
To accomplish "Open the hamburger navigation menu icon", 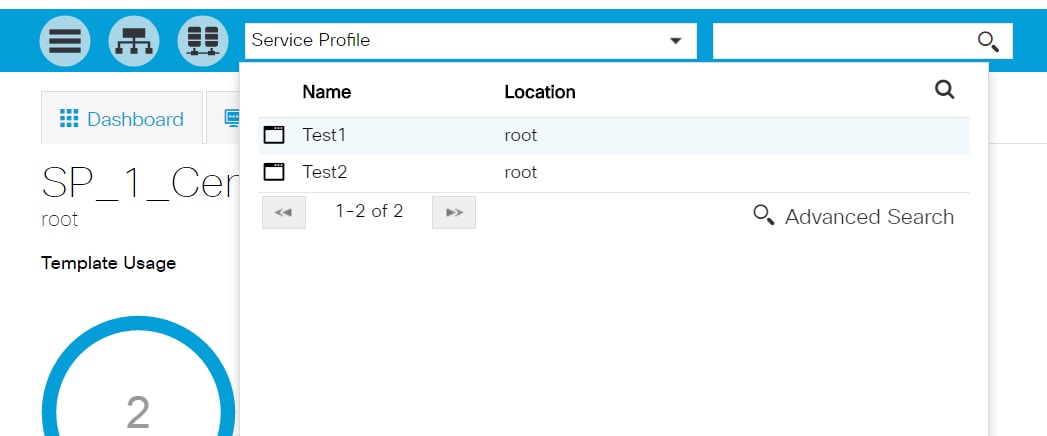I will pos(65,41).
